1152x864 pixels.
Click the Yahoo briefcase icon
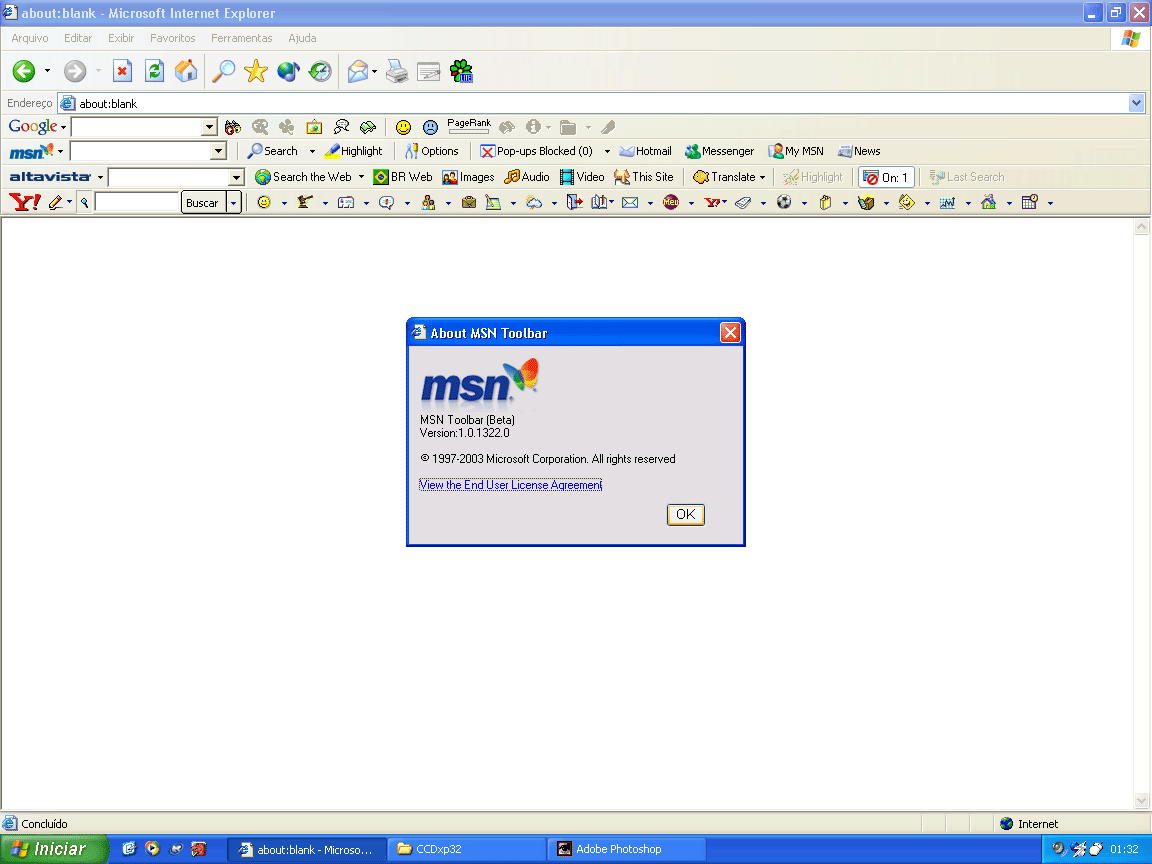point(469,202)
